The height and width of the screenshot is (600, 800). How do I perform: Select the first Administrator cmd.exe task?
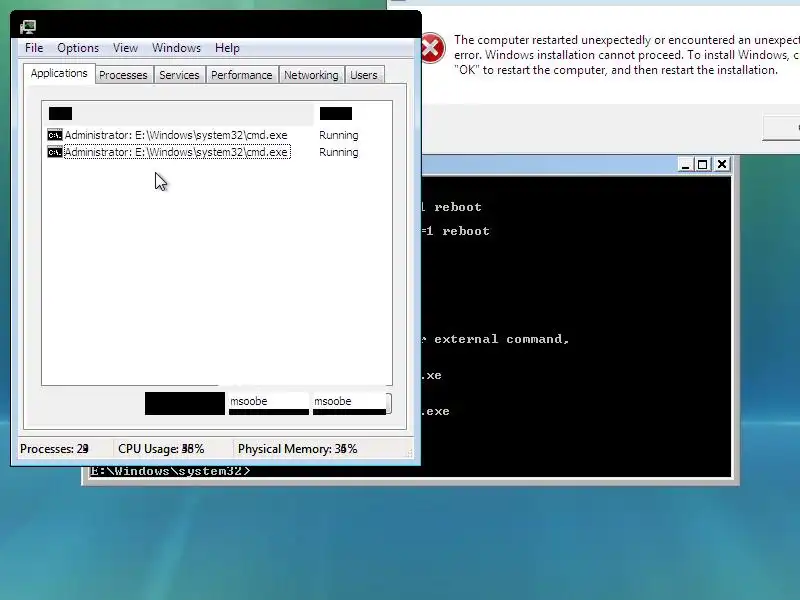click(x=176, y=135)
